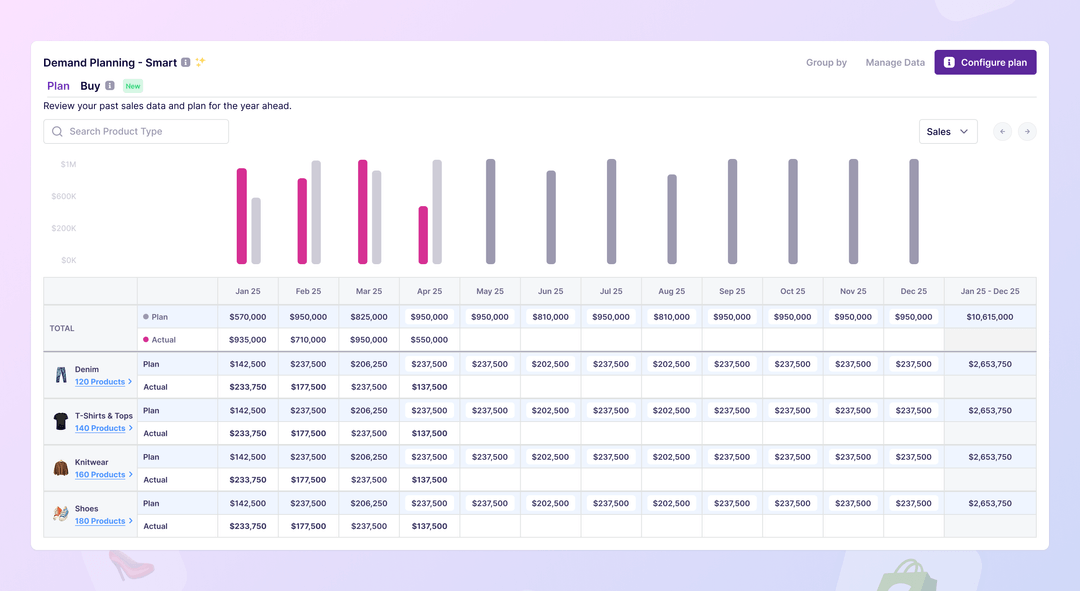The height and width of the screenshot is (591, 1080).
Task: Open the Sales metric dropdown
Action: pos(947,131)
